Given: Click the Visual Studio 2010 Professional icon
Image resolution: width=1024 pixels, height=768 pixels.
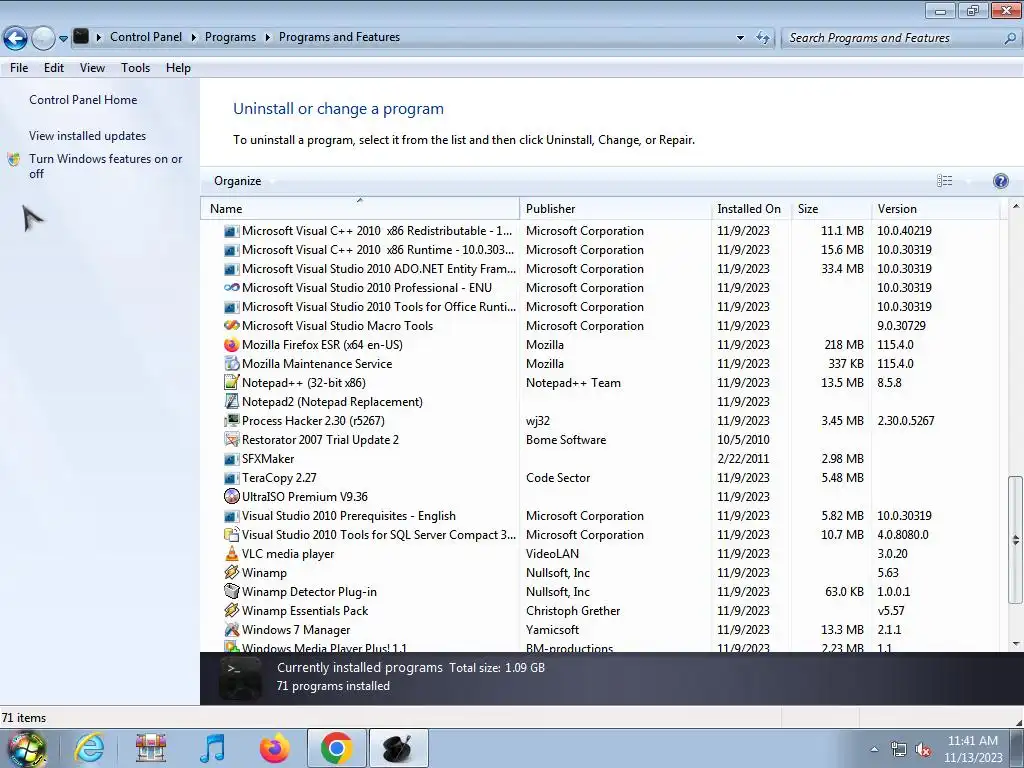Looking at the screenshot, I should pos(231,287).
